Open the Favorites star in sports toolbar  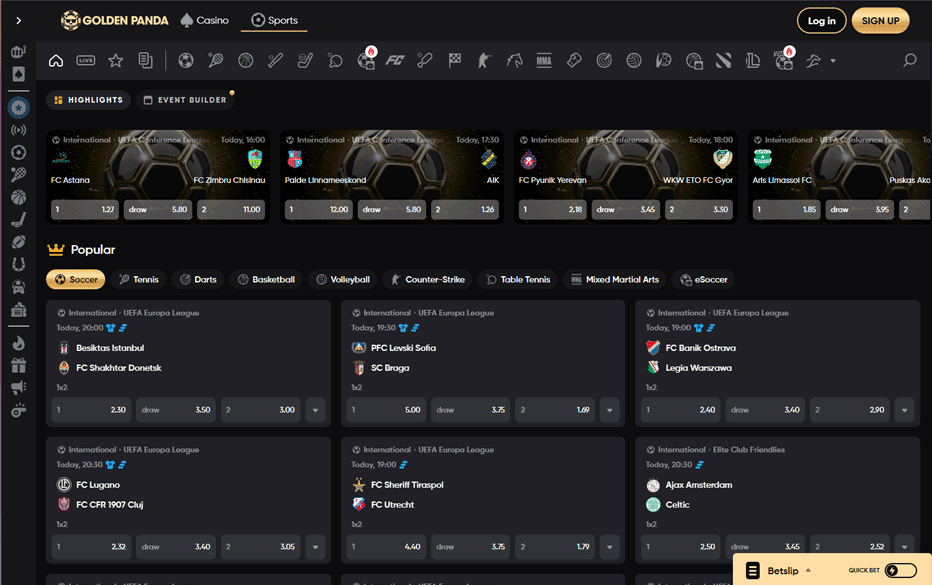[x=115, y=61]
